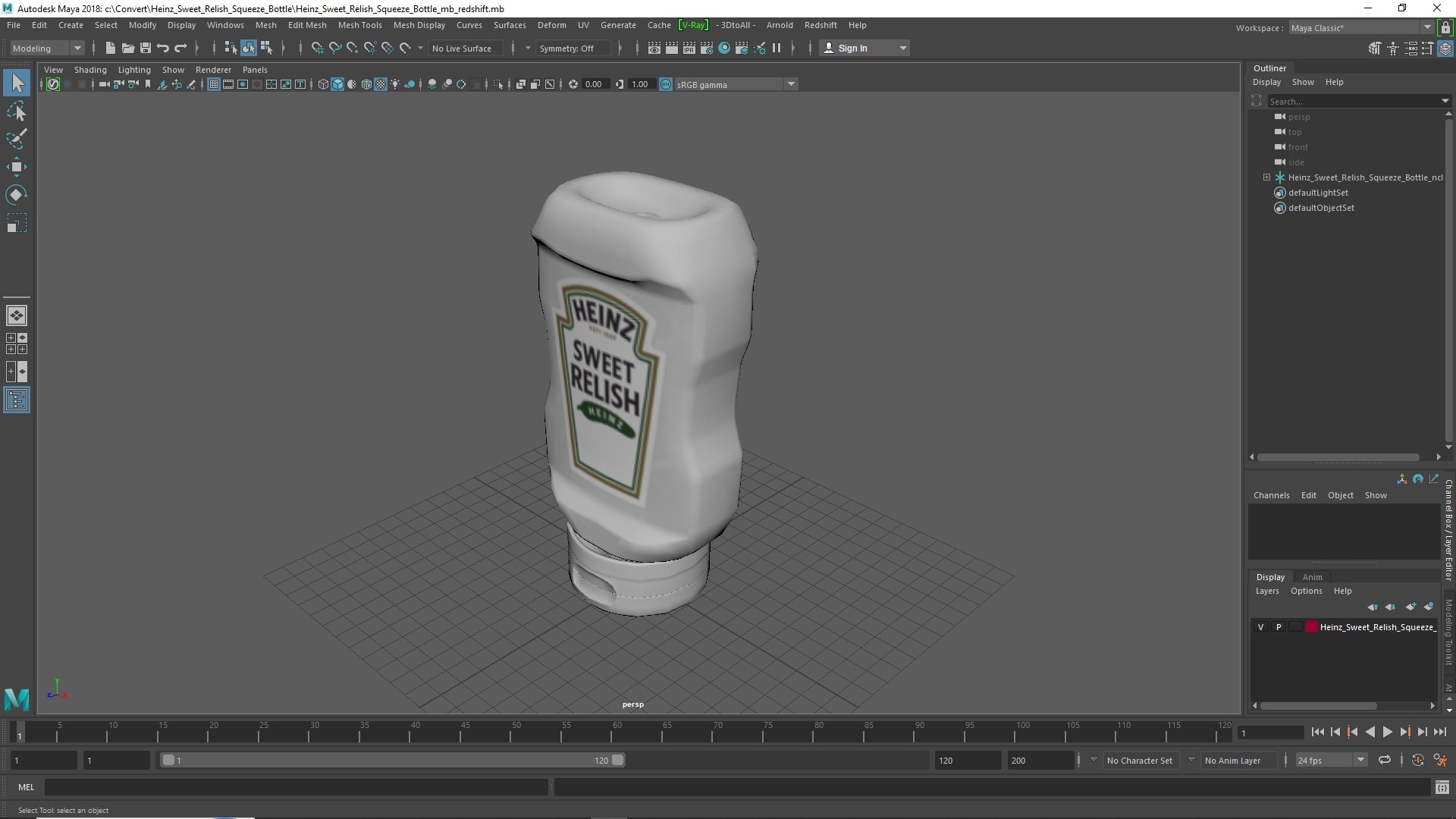
Task: Click the MEL command input line
Action: click(296, 787)
